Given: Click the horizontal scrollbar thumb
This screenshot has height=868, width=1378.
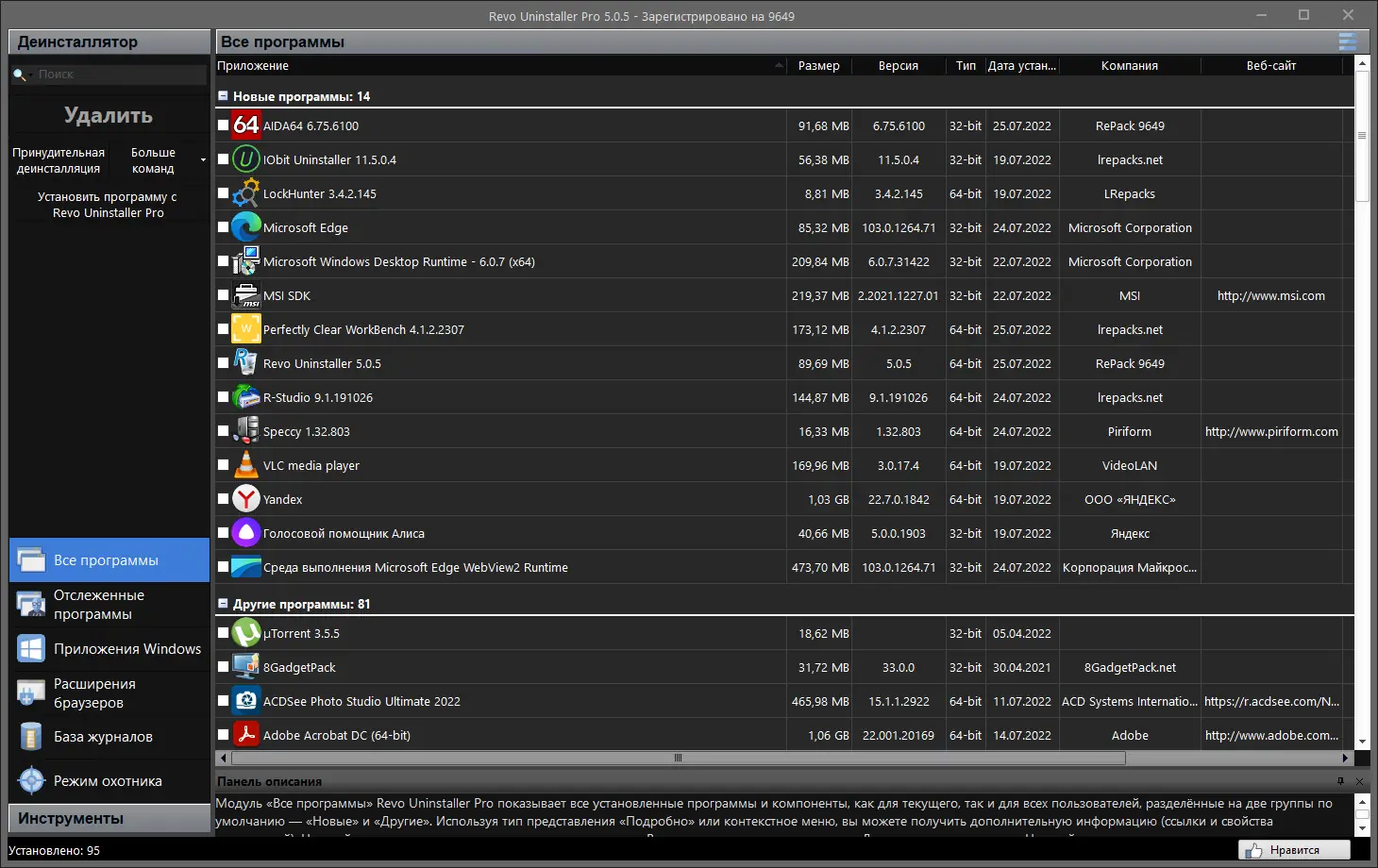Looking at the screenshot, I should click(678, 758).
